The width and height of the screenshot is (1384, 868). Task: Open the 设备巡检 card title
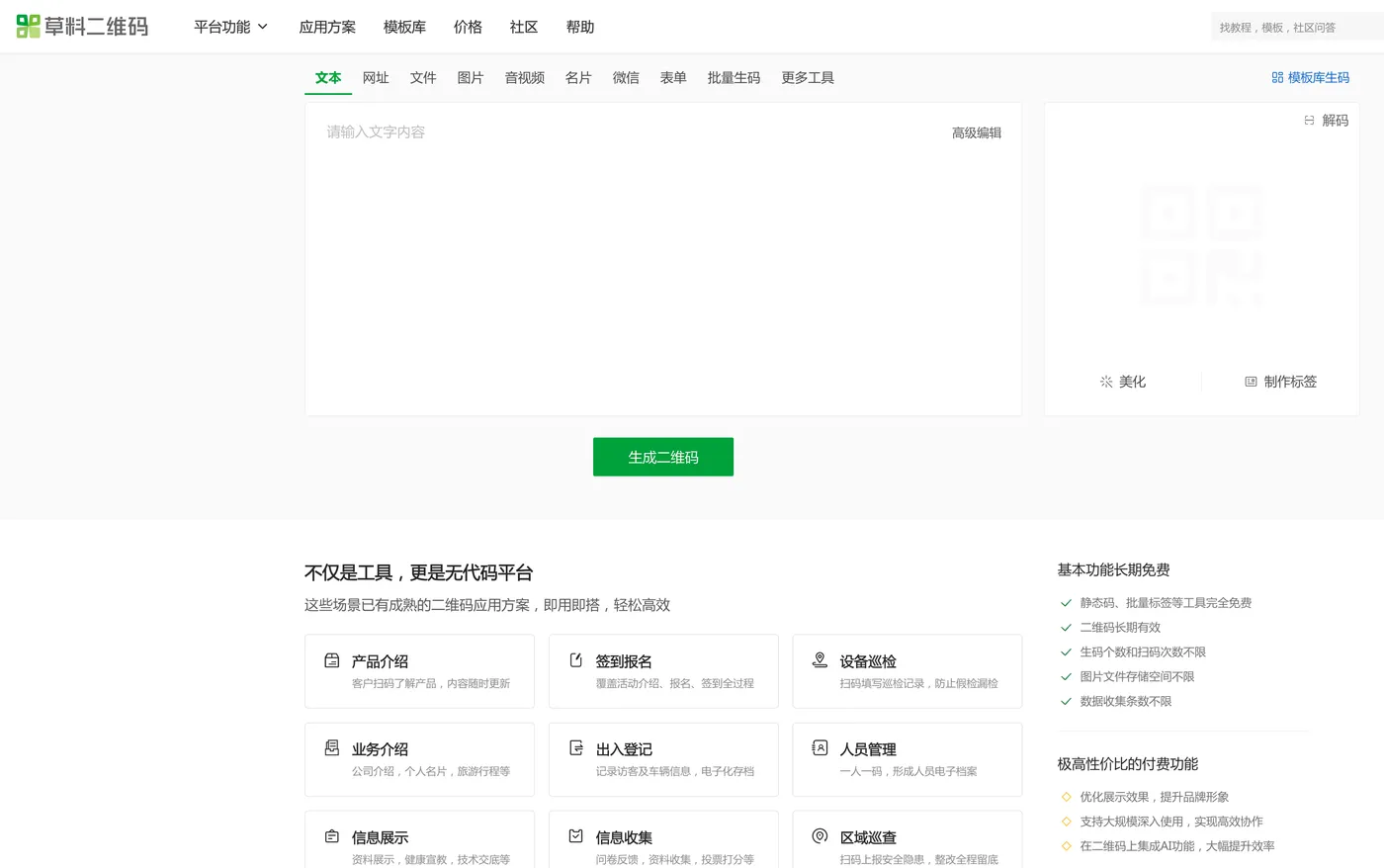tap(868, 661)
